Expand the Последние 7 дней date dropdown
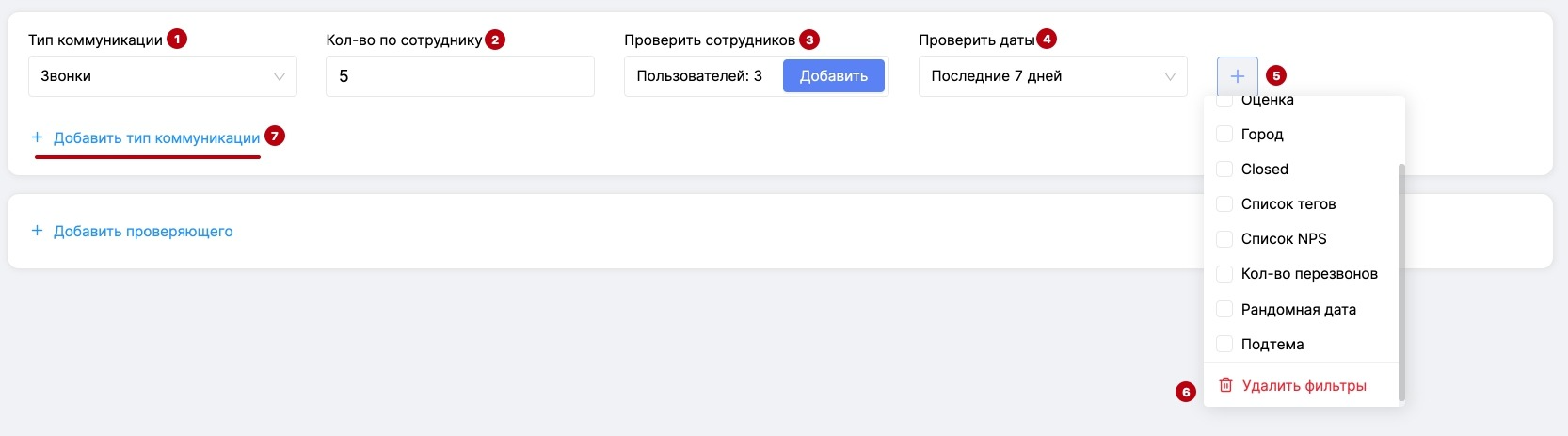The height and width of the screenshot is (436, 1568). (1052, 76)
